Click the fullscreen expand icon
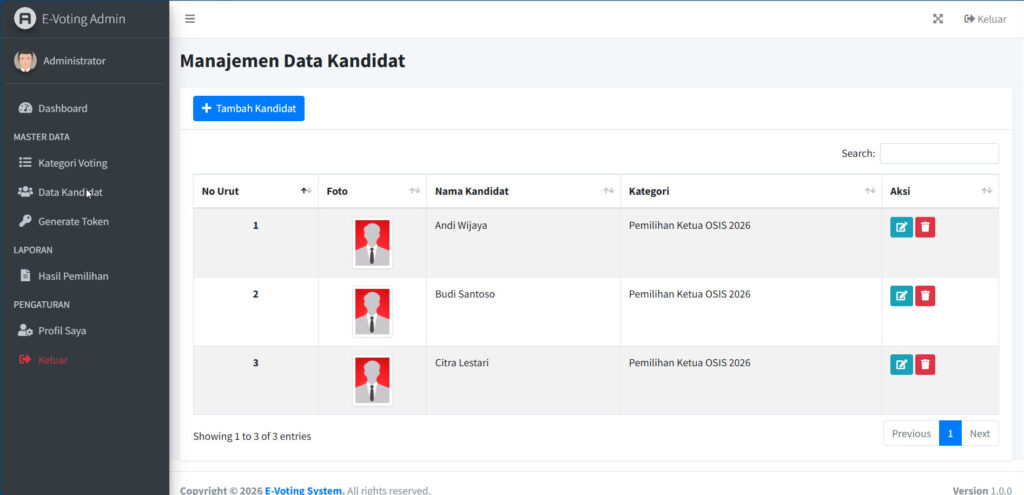1024x495 pixels. pyautogui.click(x=938, y=19)
